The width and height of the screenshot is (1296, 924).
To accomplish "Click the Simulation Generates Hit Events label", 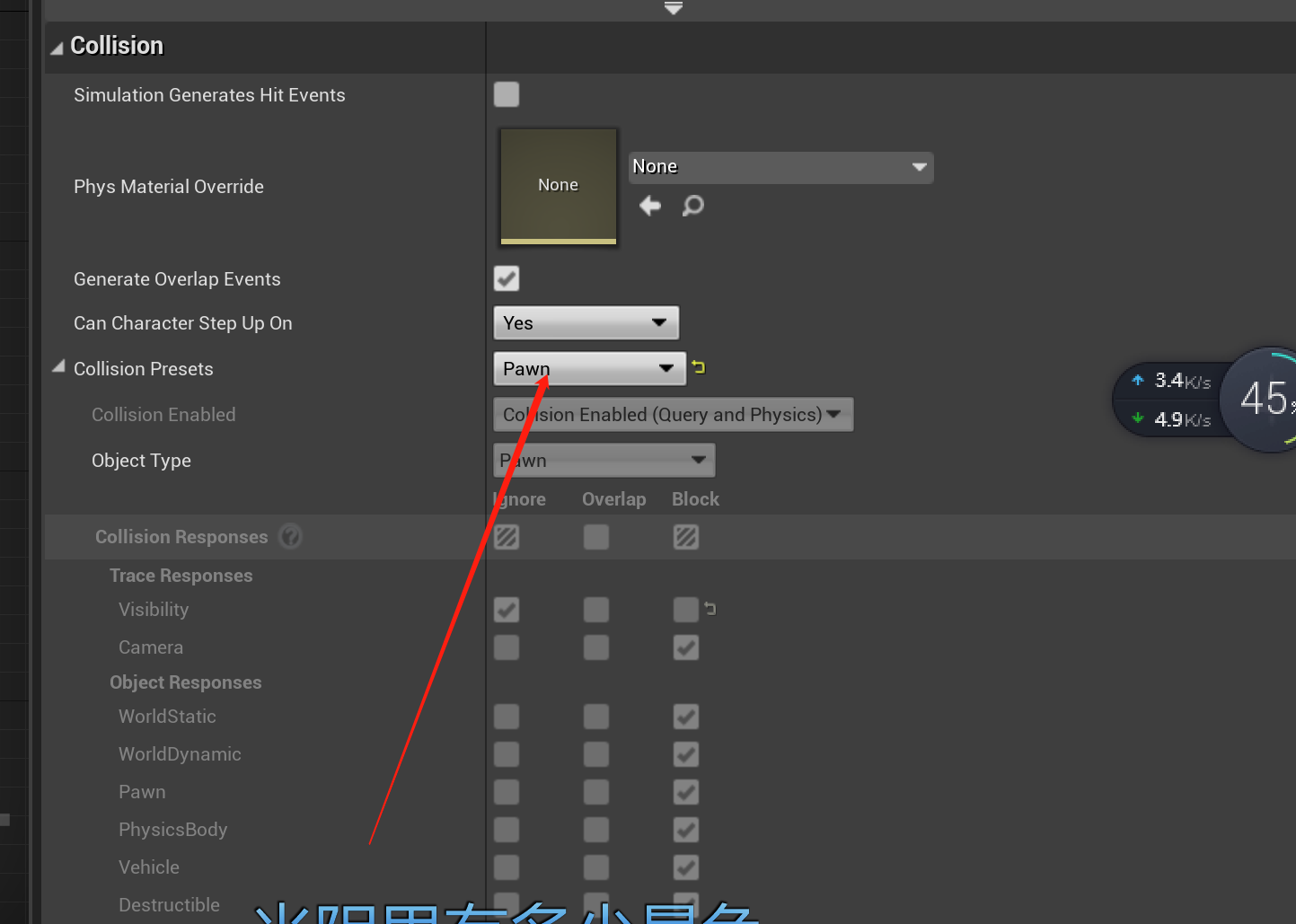I will tap(209, 95).
